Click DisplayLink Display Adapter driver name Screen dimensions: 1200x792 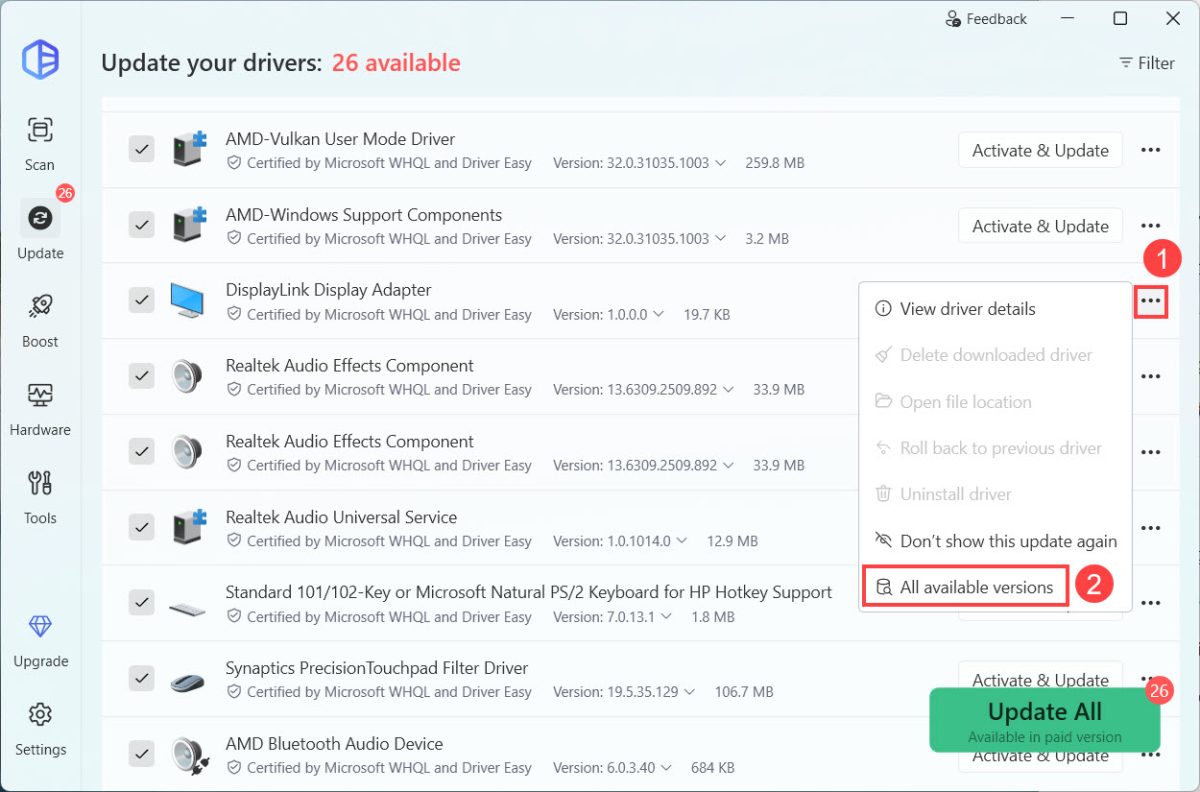click(329, 290)
